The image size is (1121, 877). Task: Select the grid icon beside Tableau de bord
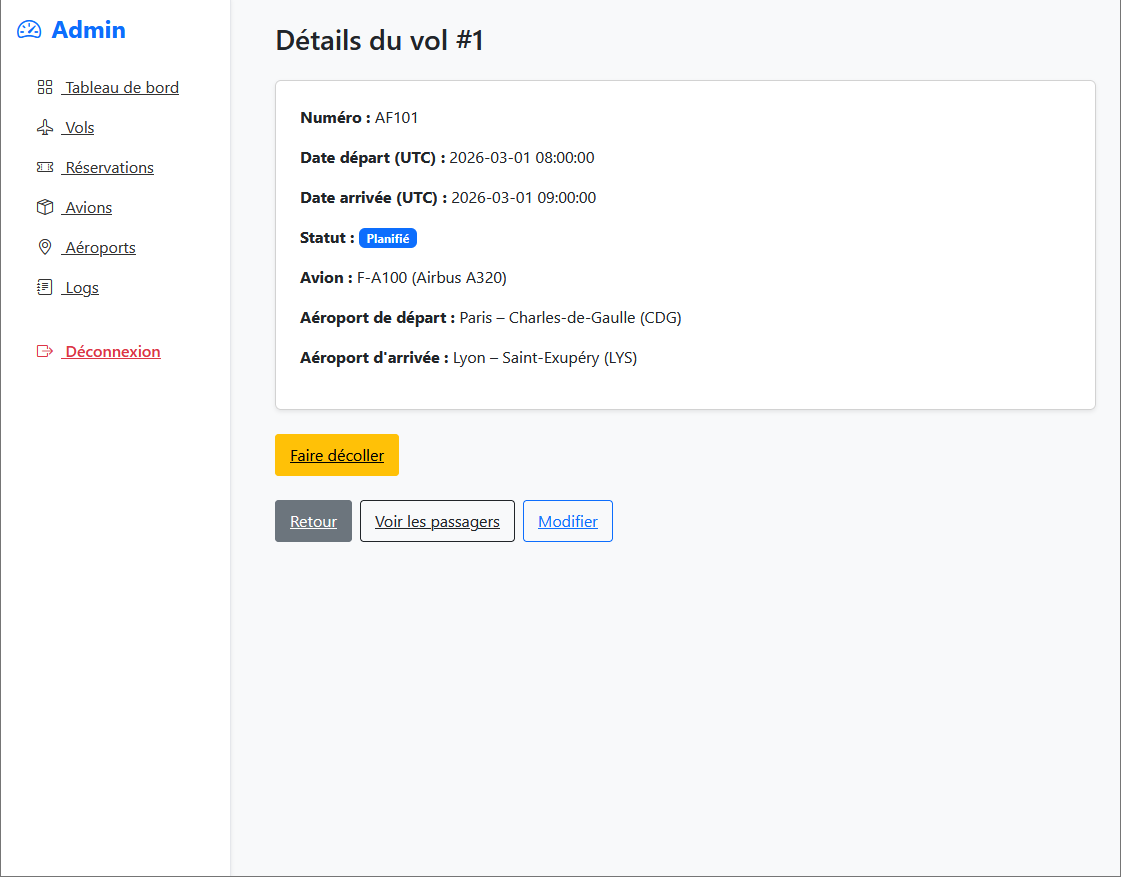(x=45, y=87)
